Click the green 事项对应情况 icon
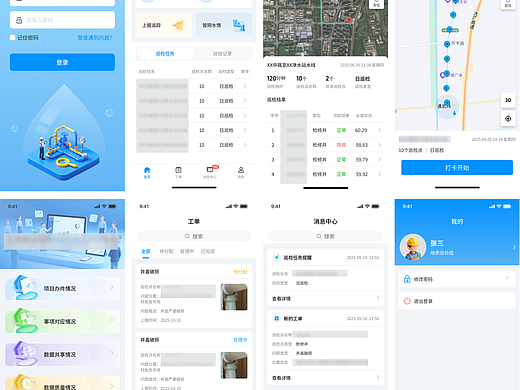Image resolution: width=520 pixels, height=390 pixels. (x=25, y=320)
